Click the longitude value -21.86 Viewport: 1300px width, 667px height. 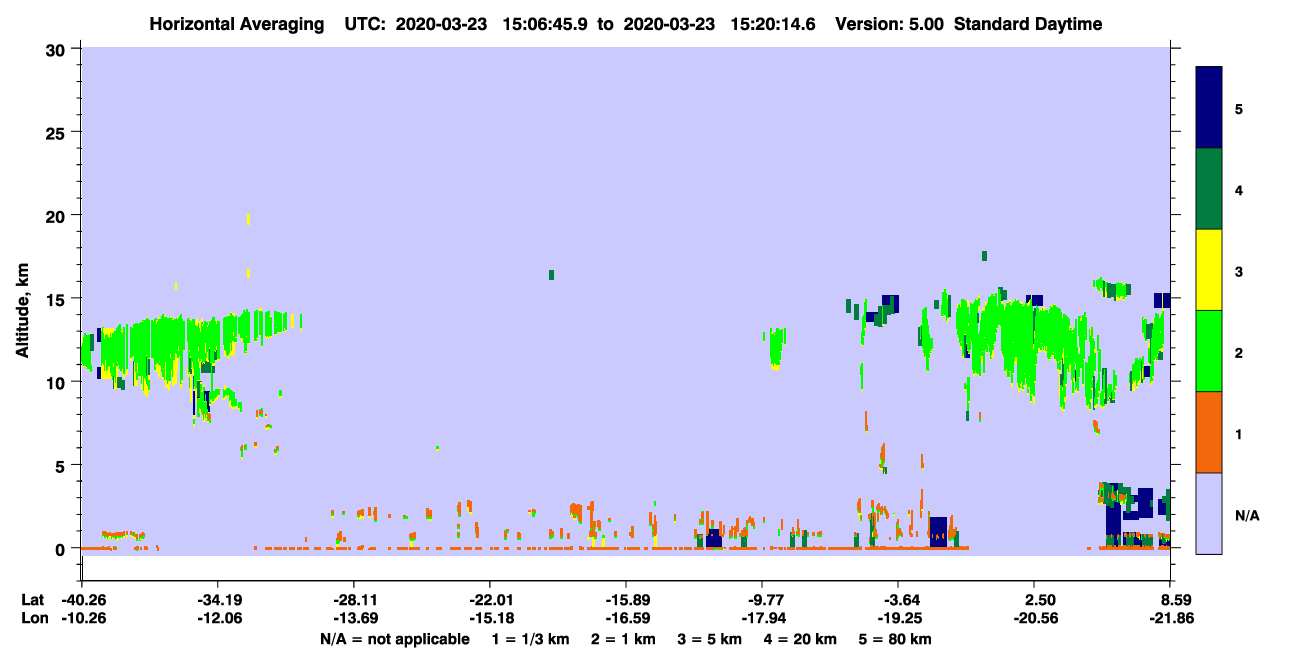click(1170, 619)
